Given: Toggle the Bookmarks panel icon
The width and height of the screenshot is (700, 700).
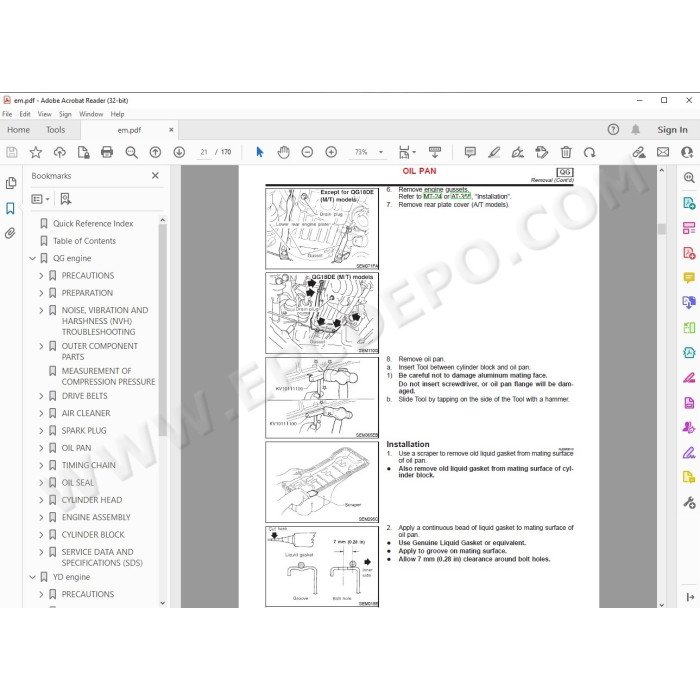Looking at the screenshot, I should click(10, 208).
